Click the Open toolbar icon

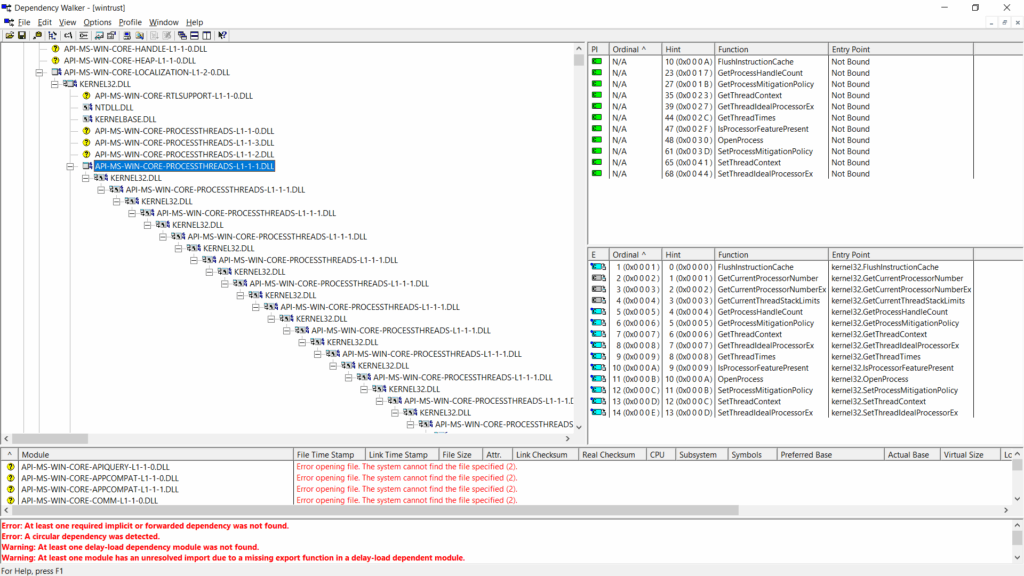tap(10, 35)
